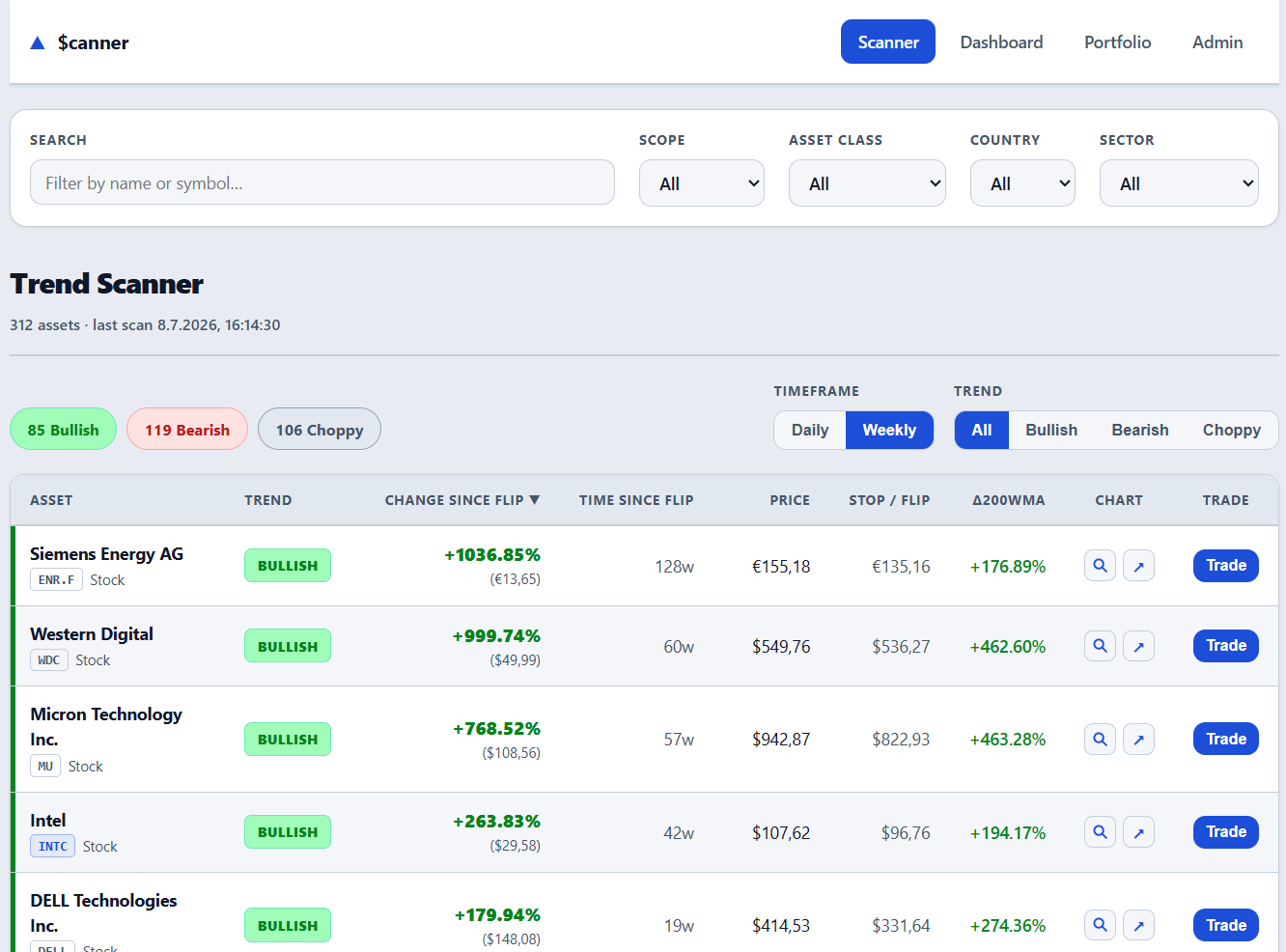This screenshot has height=952, width=1286.
Task: Click the blue triangle $canner logo
Action: (x=38, y=42)
